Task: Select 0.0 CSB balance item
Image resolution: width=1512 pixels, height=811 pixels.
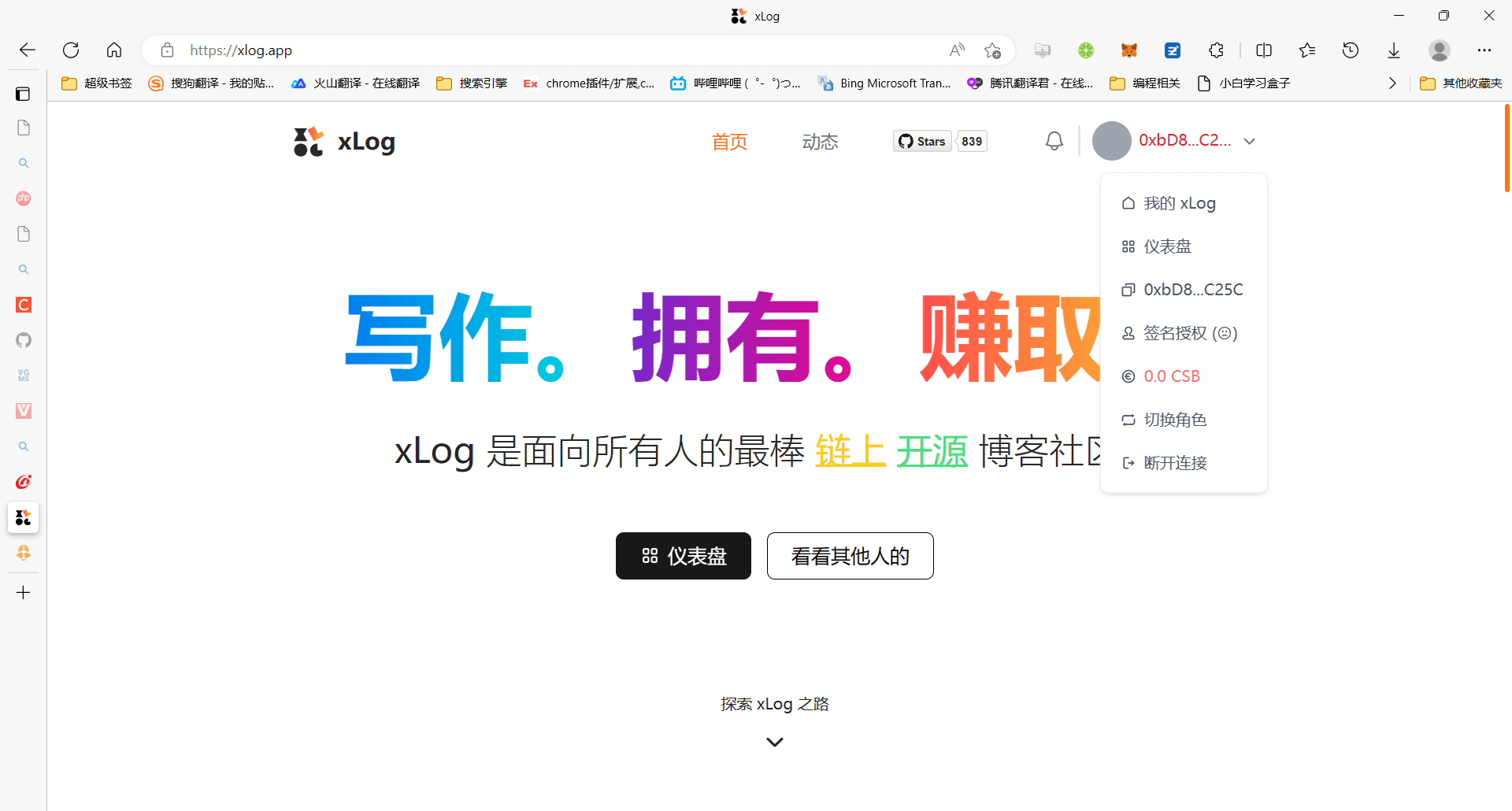Action: (x=1184, y=376)
